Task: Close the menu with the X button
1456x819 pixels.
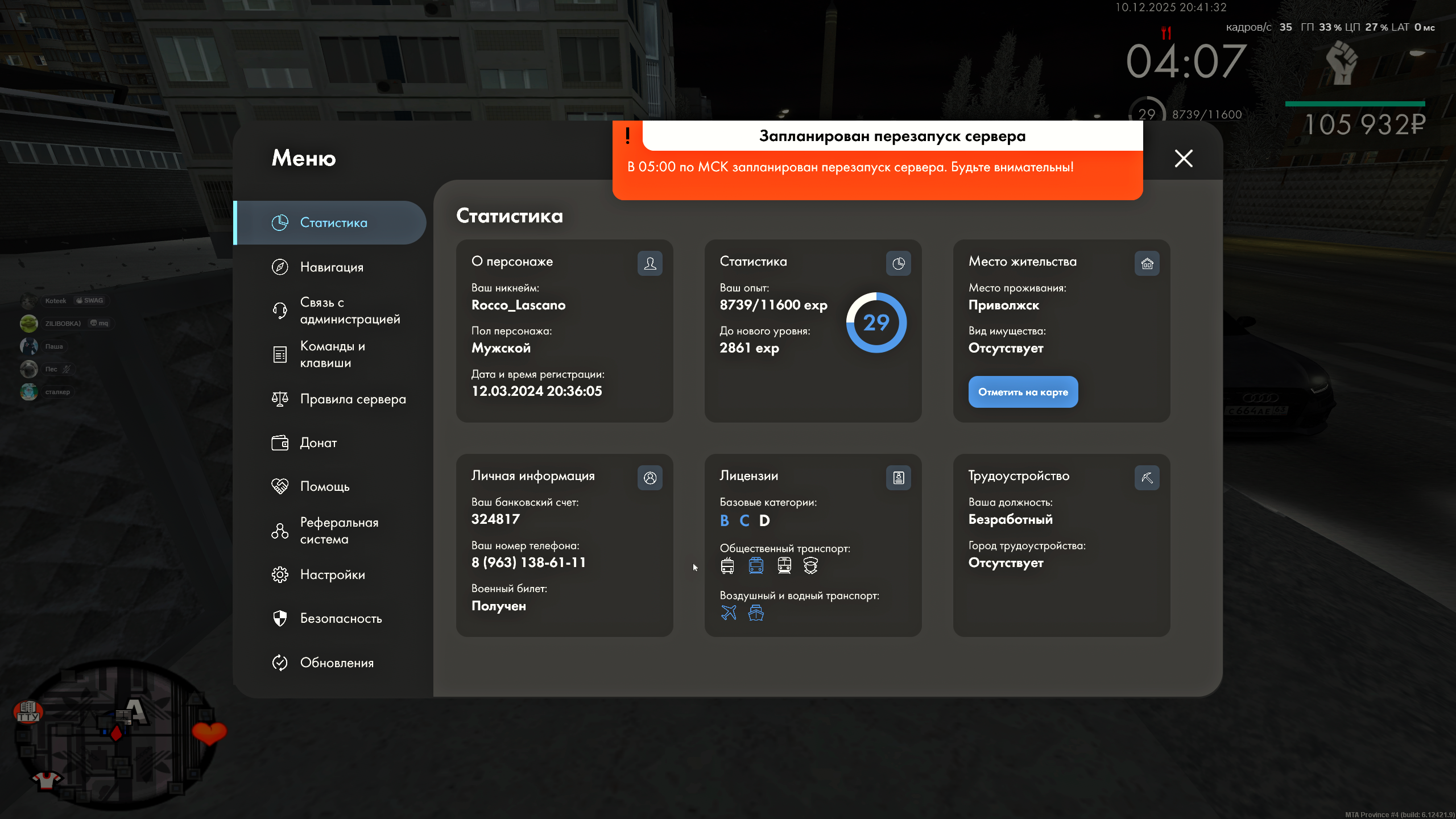Action: coord(1184,158)
